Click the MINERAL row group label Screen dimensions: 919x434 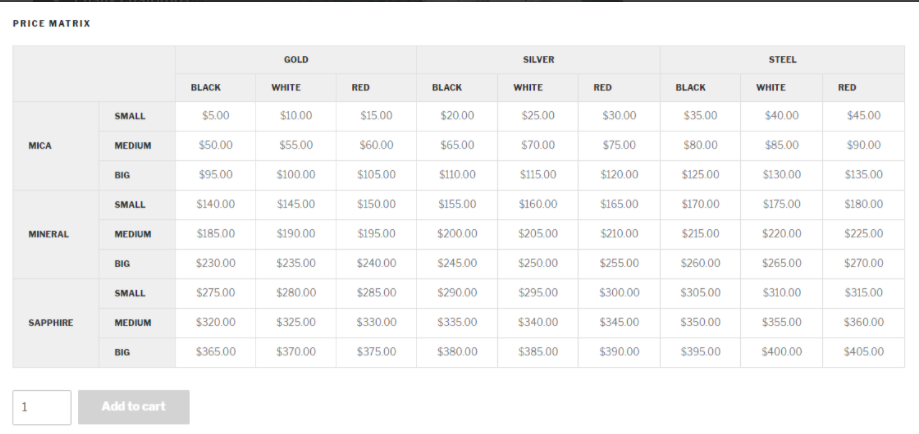tap(56, 235)
